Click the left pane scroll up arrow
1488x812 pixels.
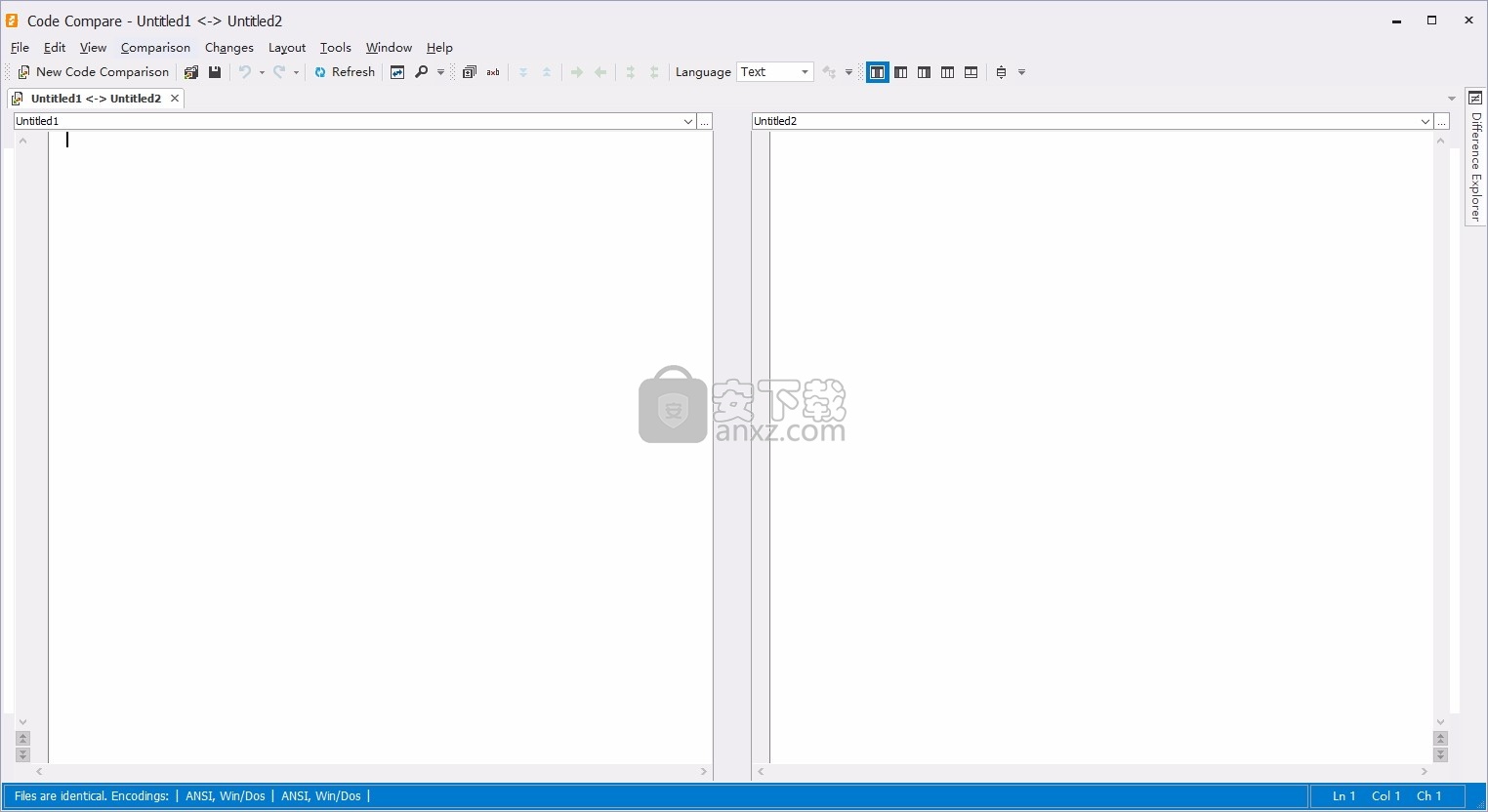point(23,141)
